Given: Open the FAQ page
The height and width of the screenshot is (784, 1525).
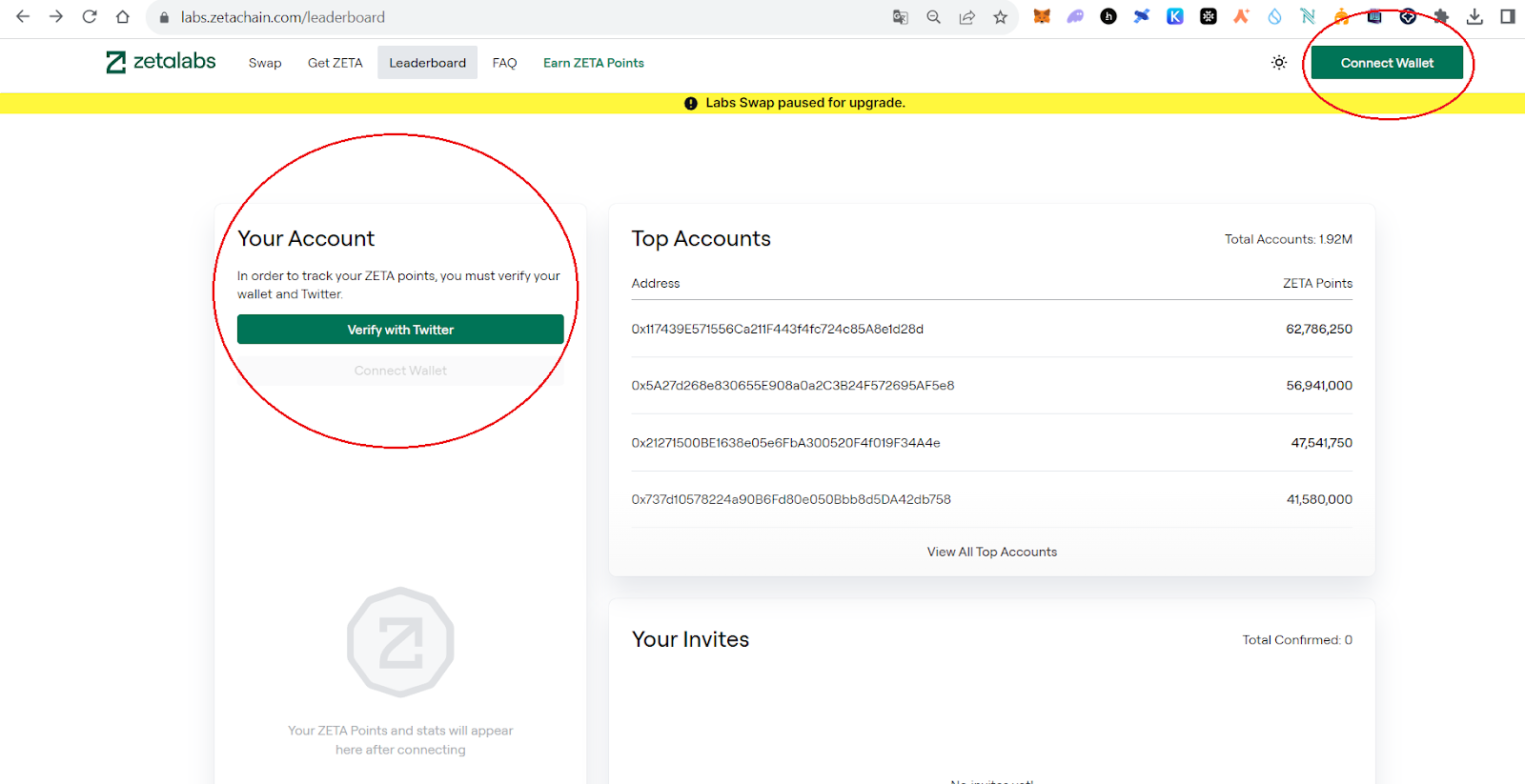Looking at the screenshot, I should click(504, 63).
